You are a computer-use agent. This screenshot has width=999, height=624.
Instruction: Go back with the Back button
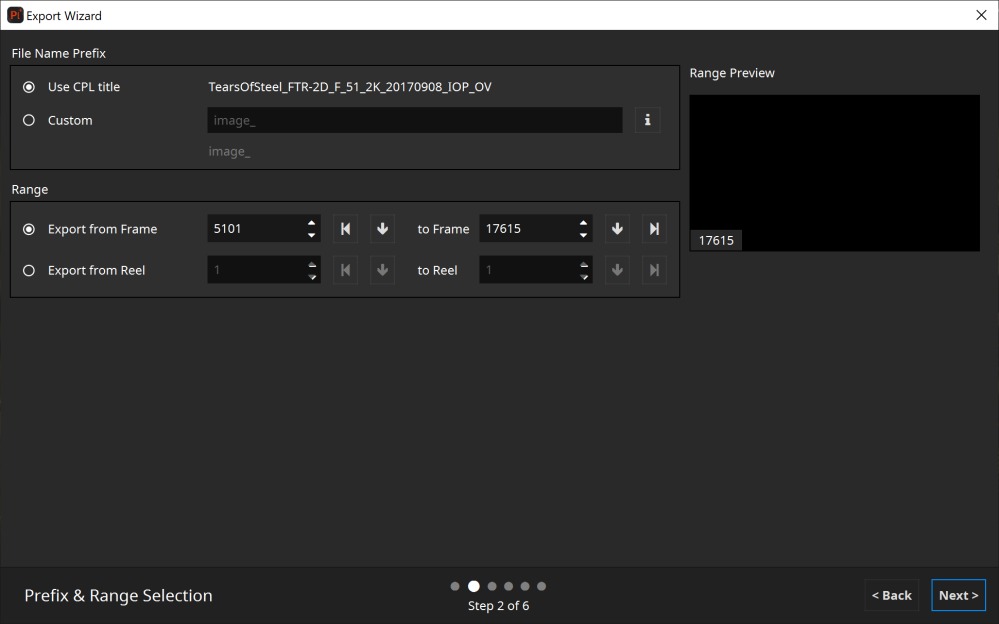(x=891, y=595)
